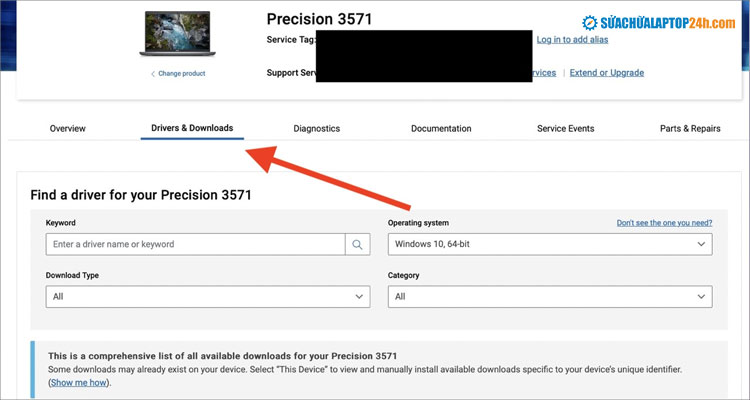This screenshot has width=750, height=400.
Task: Follow the Extend or Upgrade link
Action: (607, 73)
